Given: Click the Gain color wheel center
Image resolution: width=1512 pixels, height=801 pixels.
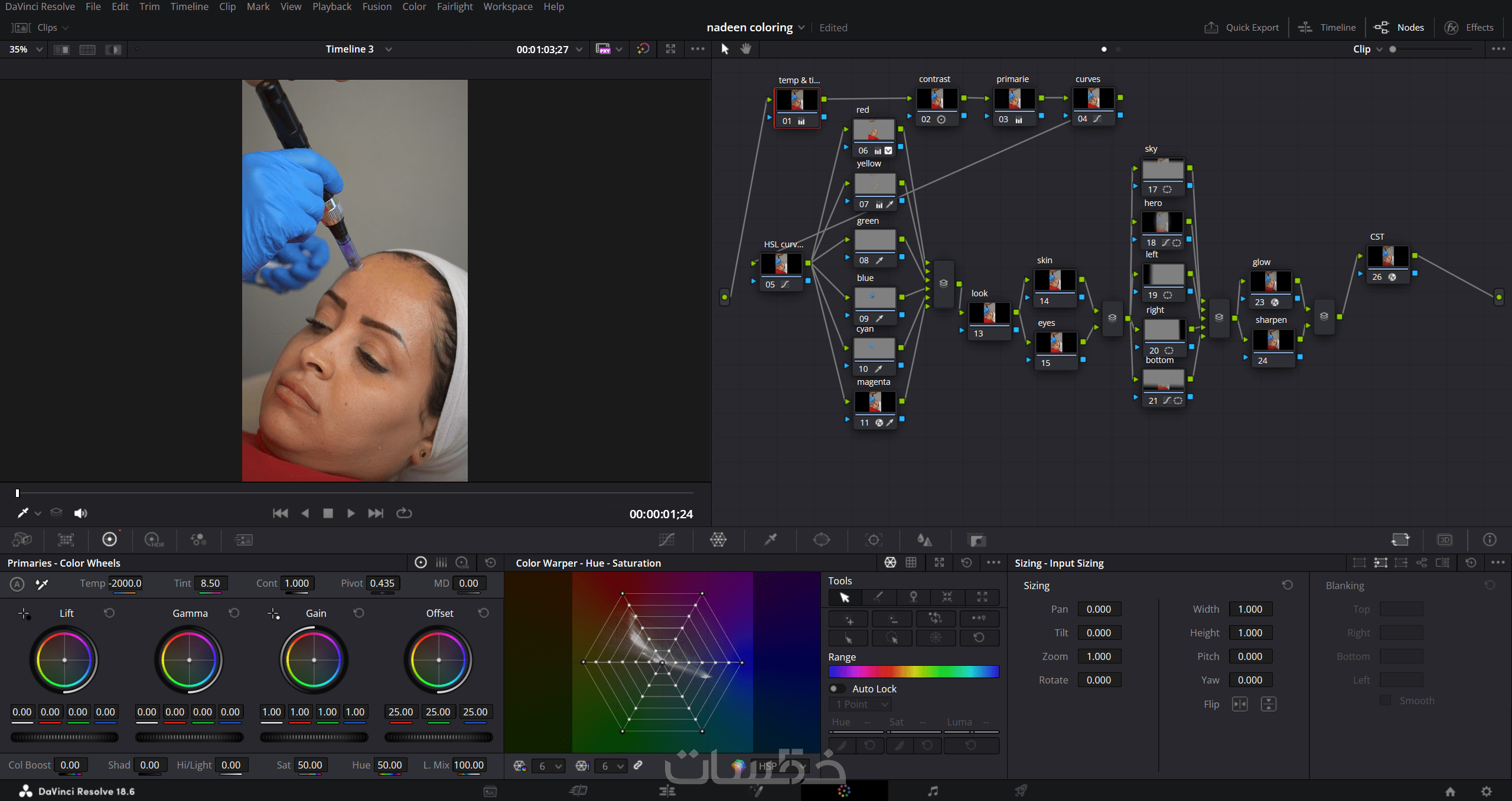Looking at the screenshot, I should [314, 660].
